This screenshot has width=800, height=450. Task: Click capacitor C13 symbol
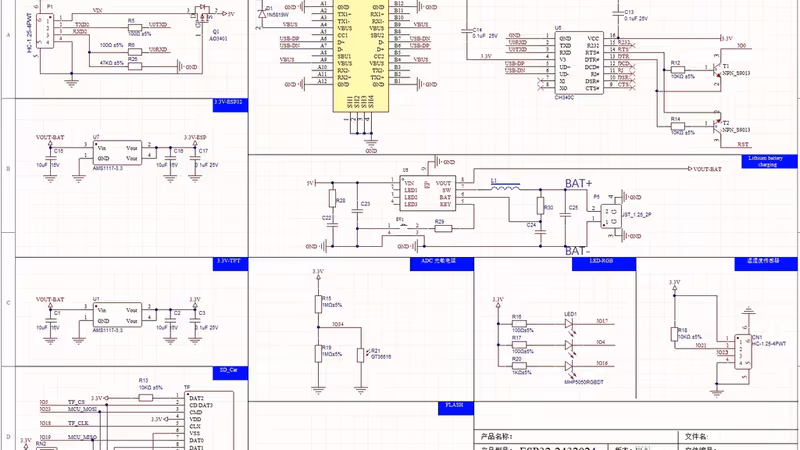point(617,13)
